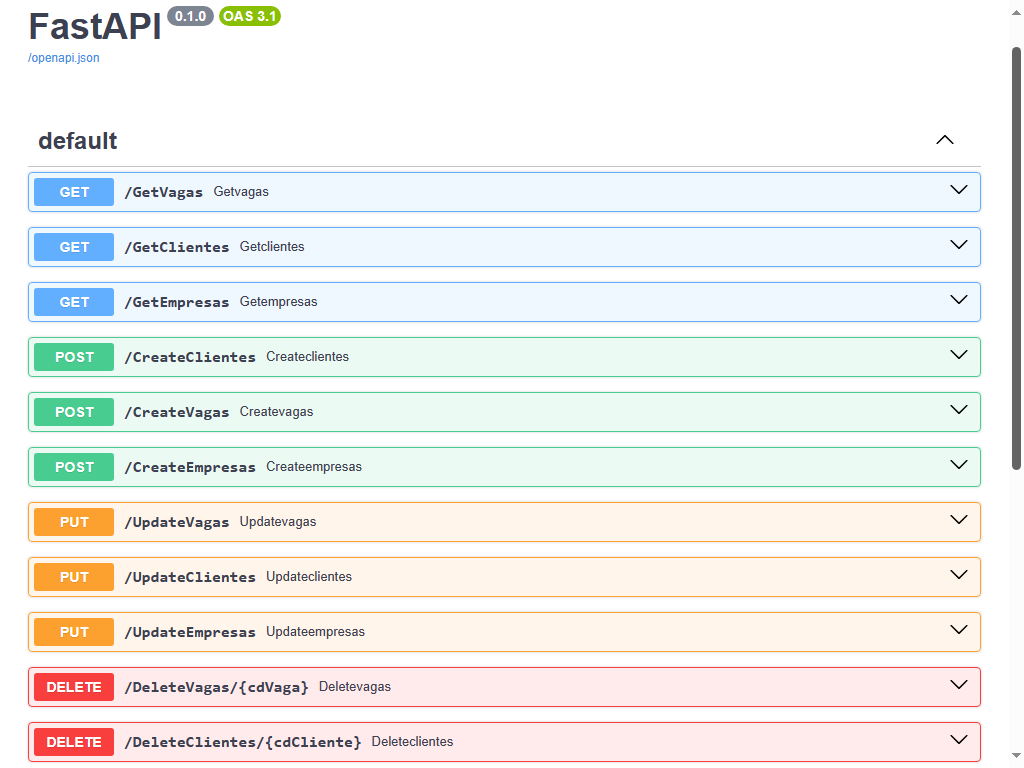Click the POST badge for /CreateEmpresas
This screenshot has height=768, width=1024.
pyautogui.click(x=74, y=467)
